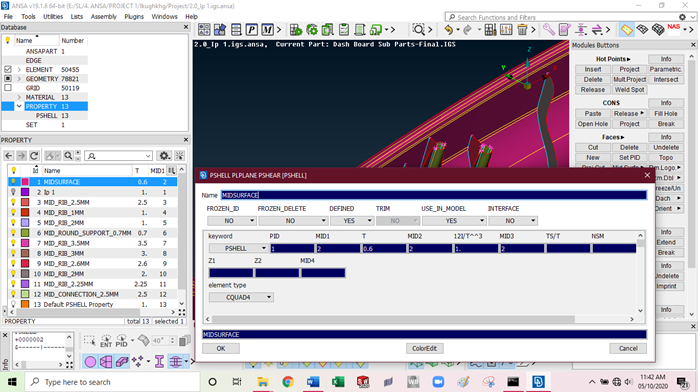
Task: Click the zoom magnifier icon in main toolbar
Action: [x=418, y=30]
